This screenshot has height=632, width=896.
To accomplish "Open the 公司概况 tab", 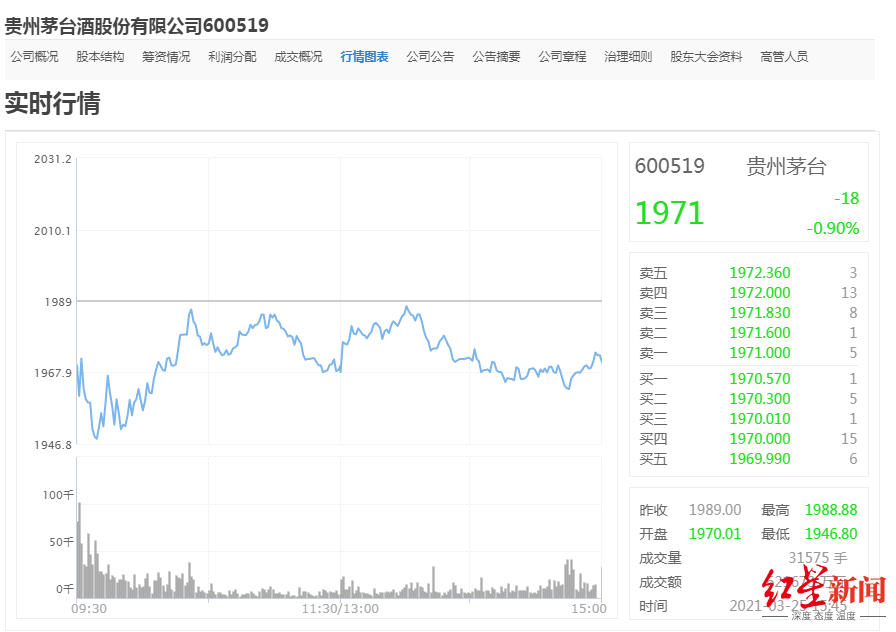I will [34, 57].
